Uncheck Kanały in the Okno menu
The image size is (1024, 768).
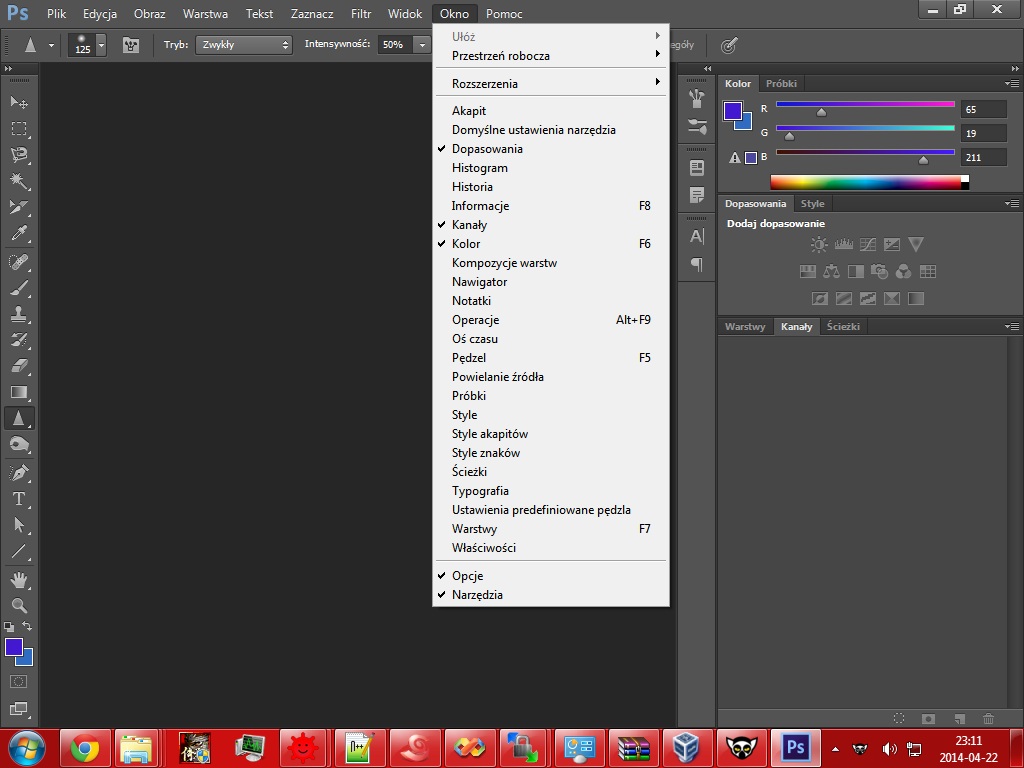[551, 225]
